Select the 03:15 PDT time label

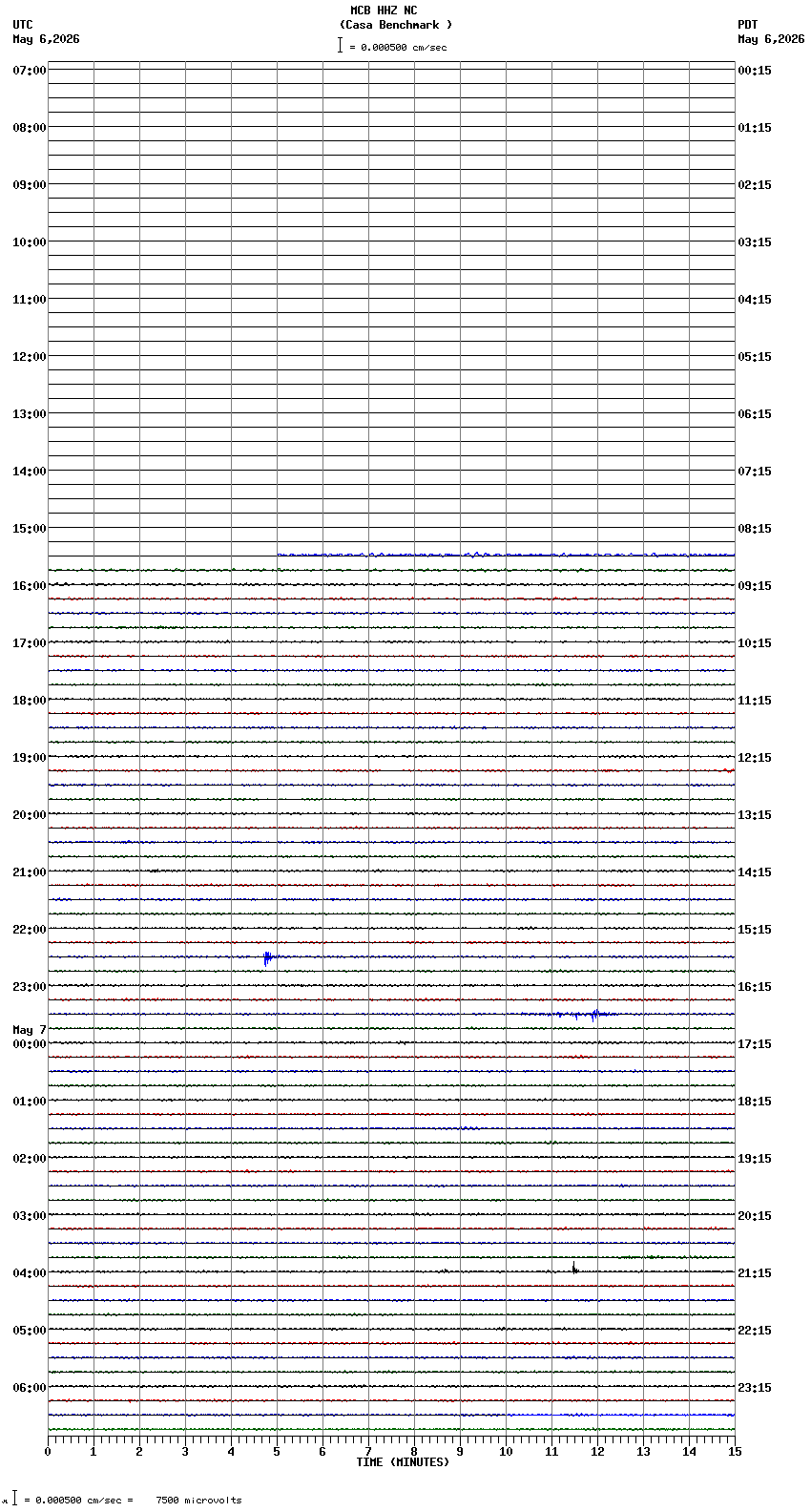pos(755,242)
